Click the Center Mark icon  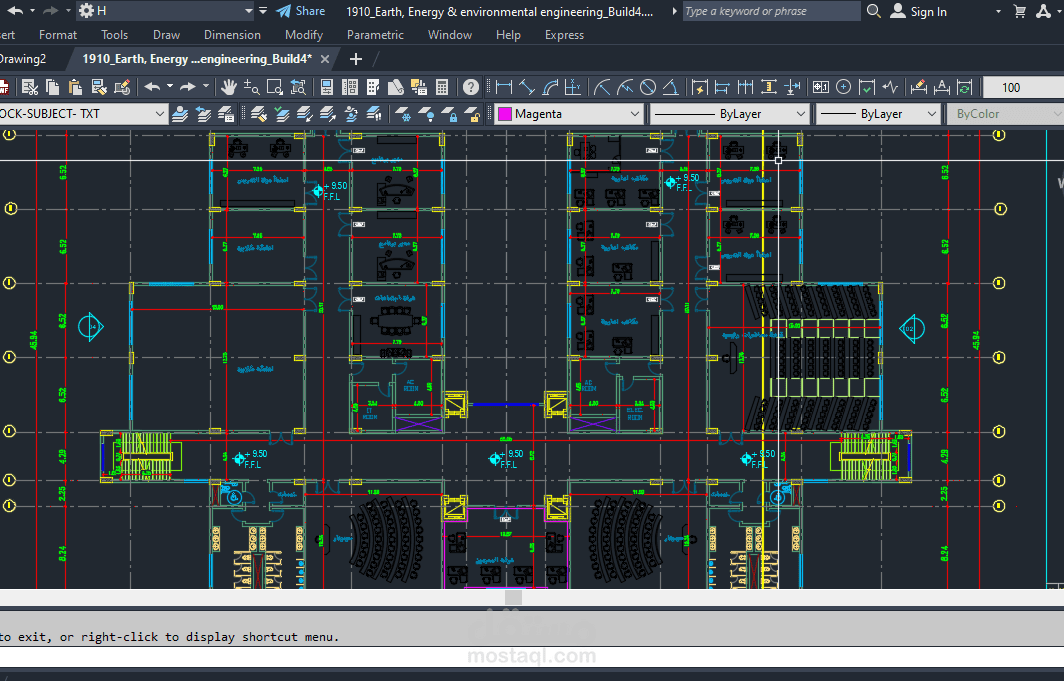[843, 87]
